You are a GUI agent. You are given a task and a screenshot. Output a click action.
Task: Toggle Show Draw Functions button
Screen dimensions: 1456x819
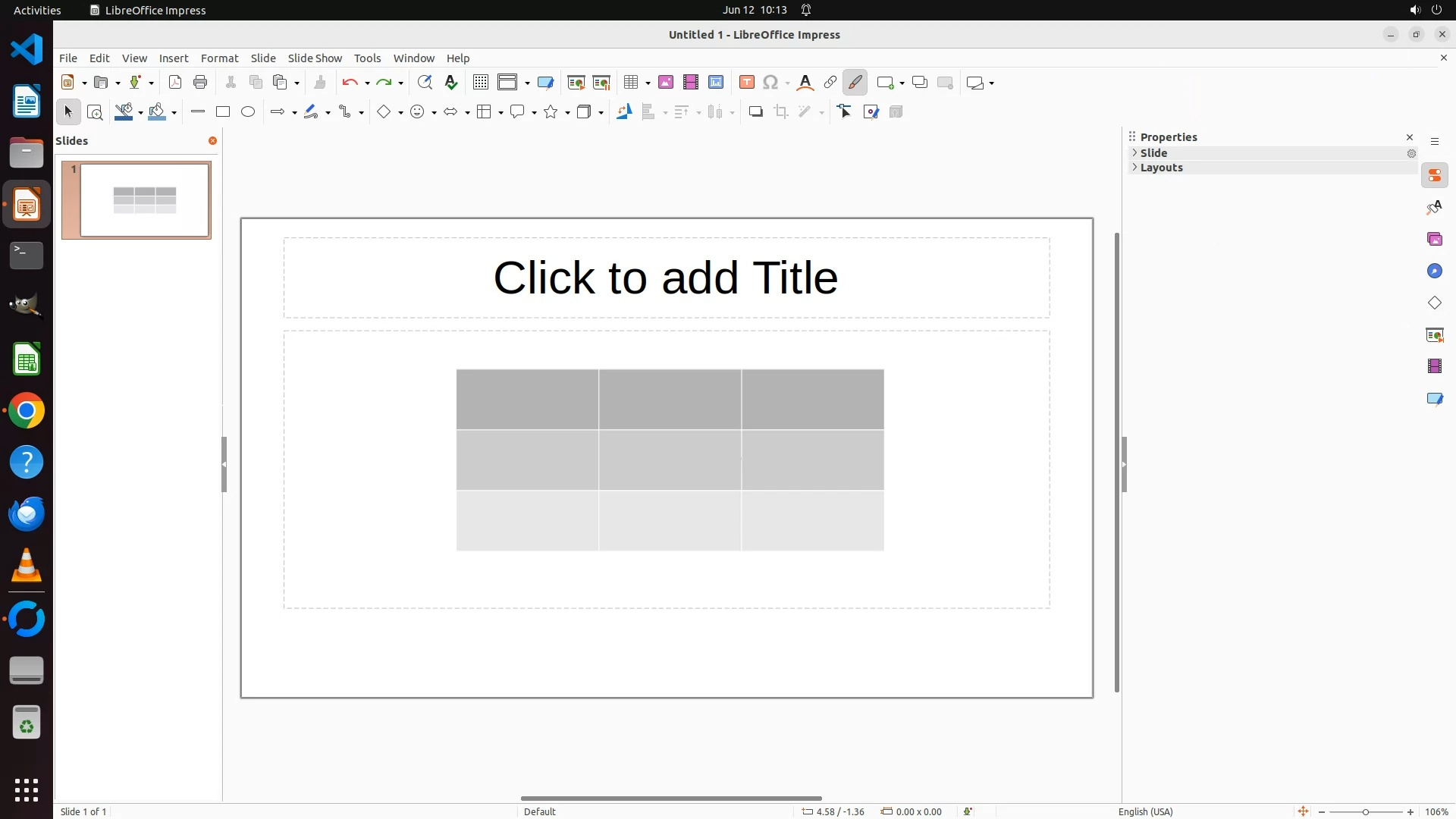pyautogui.click(x=855, y=83)
